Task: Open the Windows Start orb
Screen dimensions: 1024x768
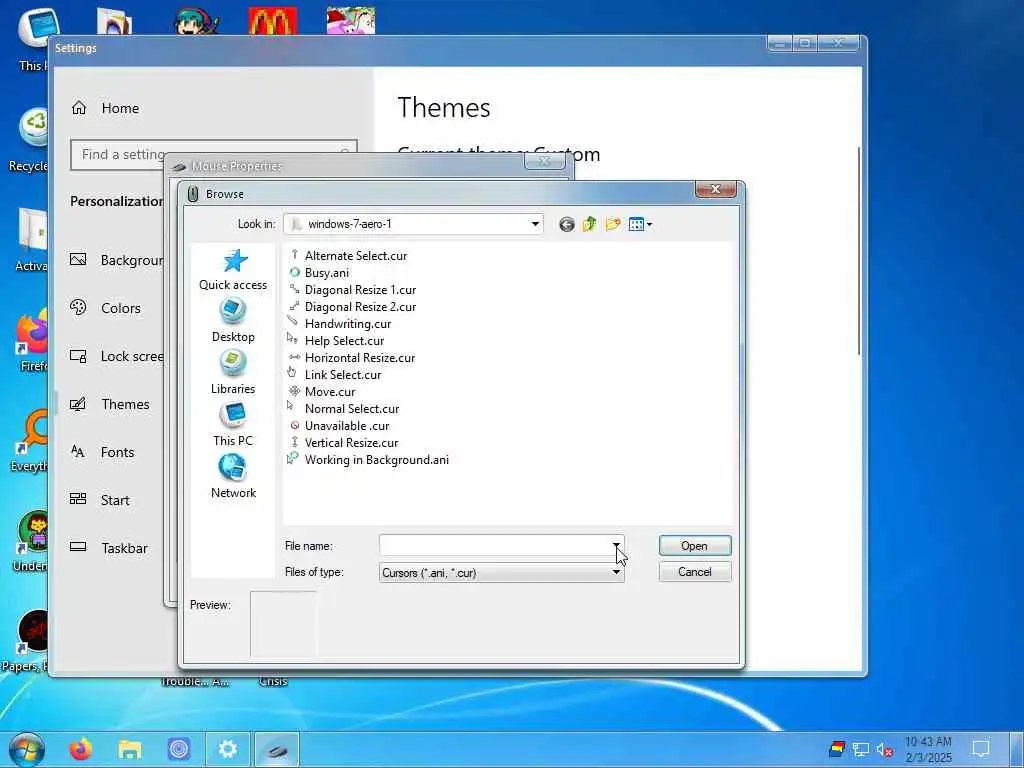Action: pos(27,749)
